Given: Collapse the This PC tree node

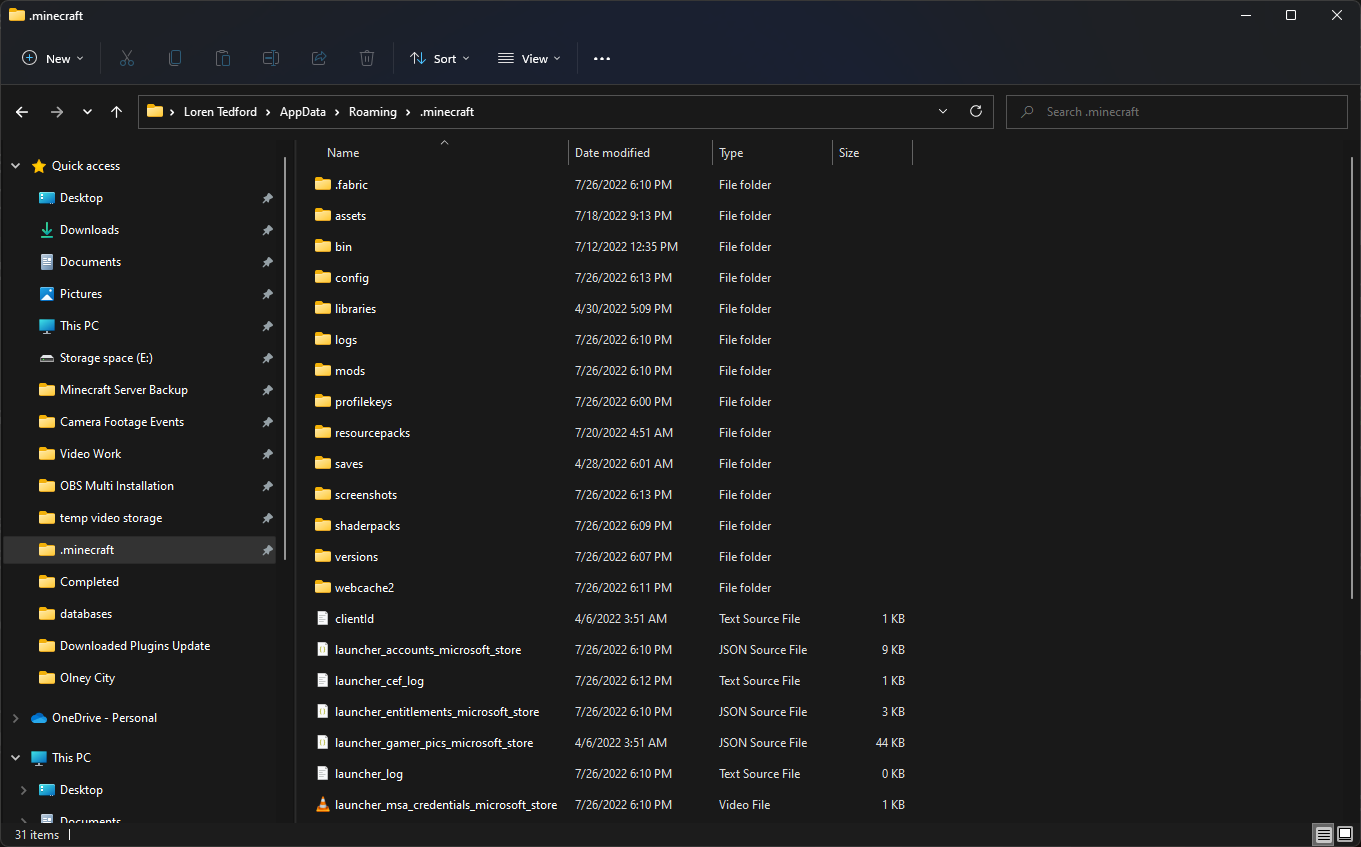Looking at the screenshot, I should tap(15, 758).
